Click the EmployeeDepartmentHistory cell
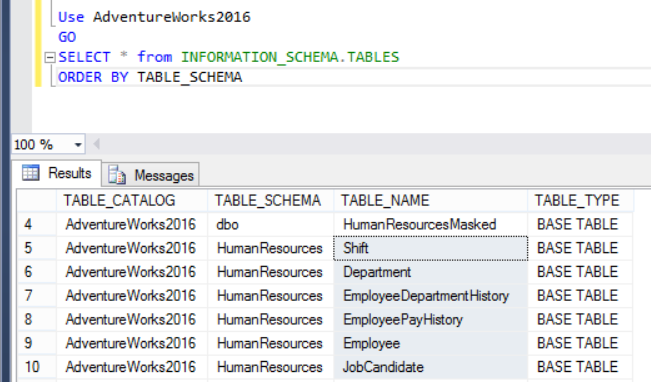Image resolution: width=651 pixels, height=382 pixels. point(431,296)
